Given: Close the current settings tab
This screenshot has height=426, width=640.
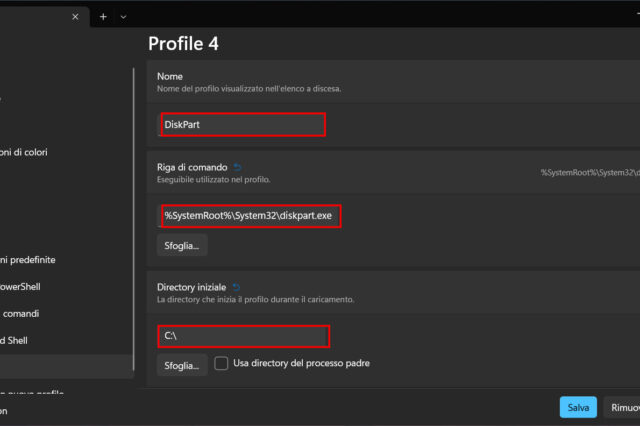Looking at the screenshot, I should click(x=75, y=17).
